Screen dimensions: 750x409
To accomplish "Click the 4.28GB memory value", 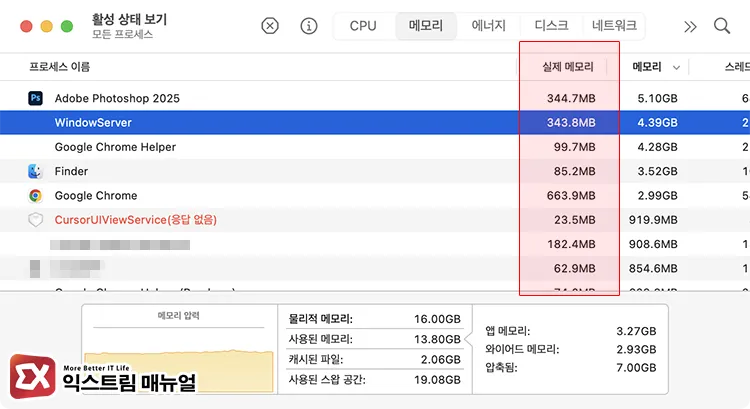I will 657,147.
